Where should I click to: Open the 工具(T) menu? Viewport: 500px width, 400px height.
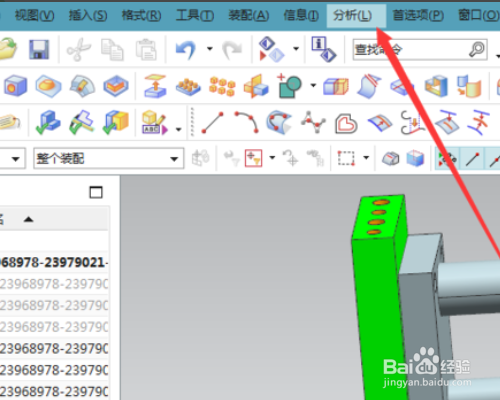195,15
